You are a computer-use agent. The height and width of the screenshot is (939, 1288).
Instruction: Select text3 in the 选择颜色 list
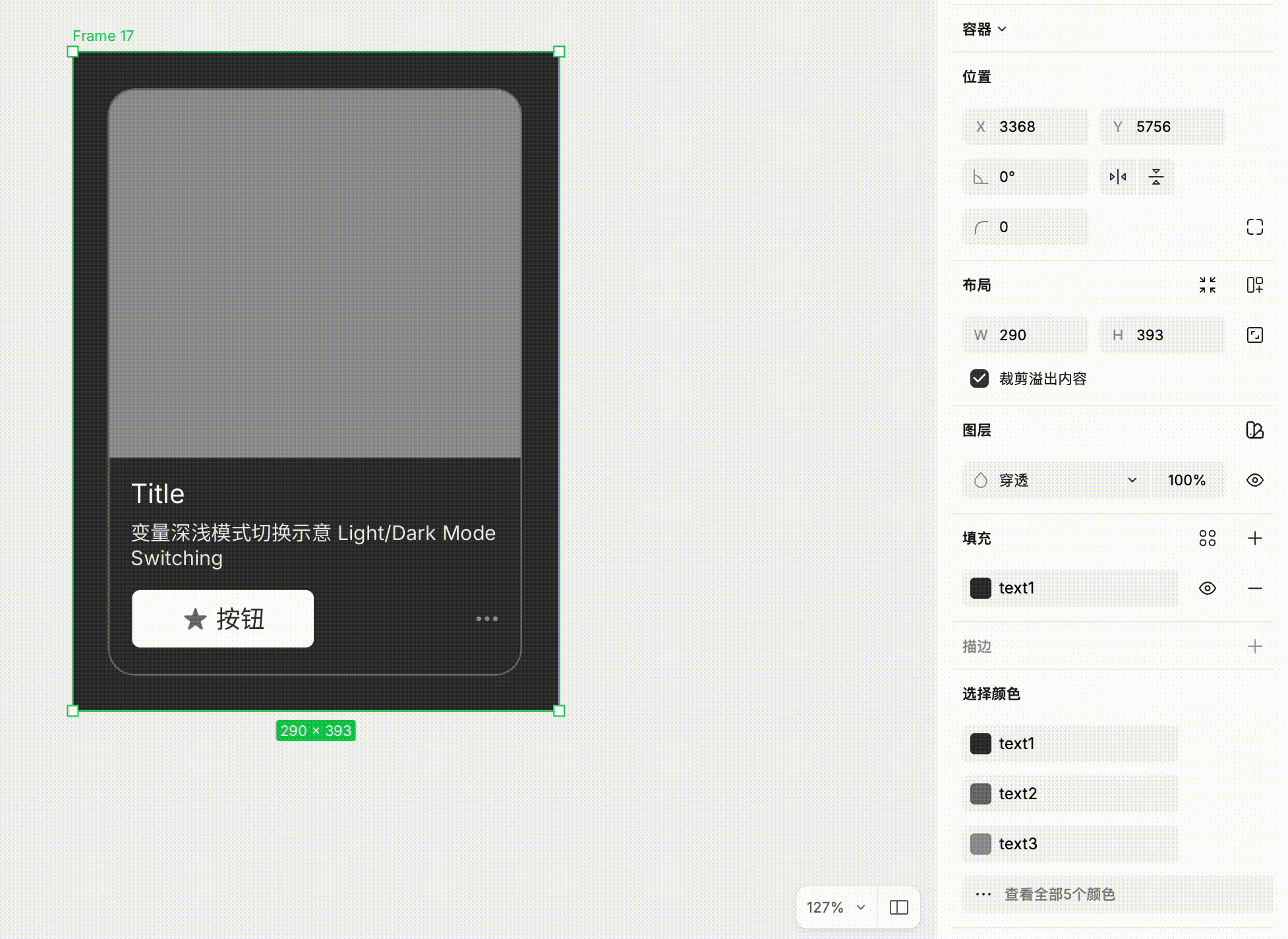(x=1070, y=844)
